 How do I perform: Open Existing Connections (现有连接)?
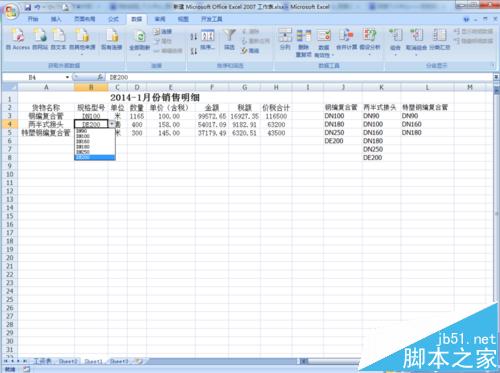(111, 39)
